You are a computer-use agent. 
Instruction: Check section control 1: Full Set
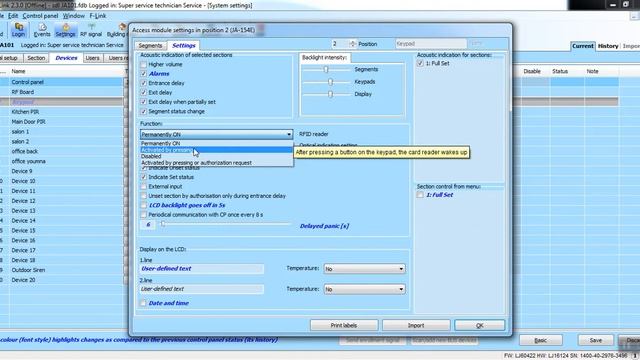pyautogui.click(x=420, y=195)
